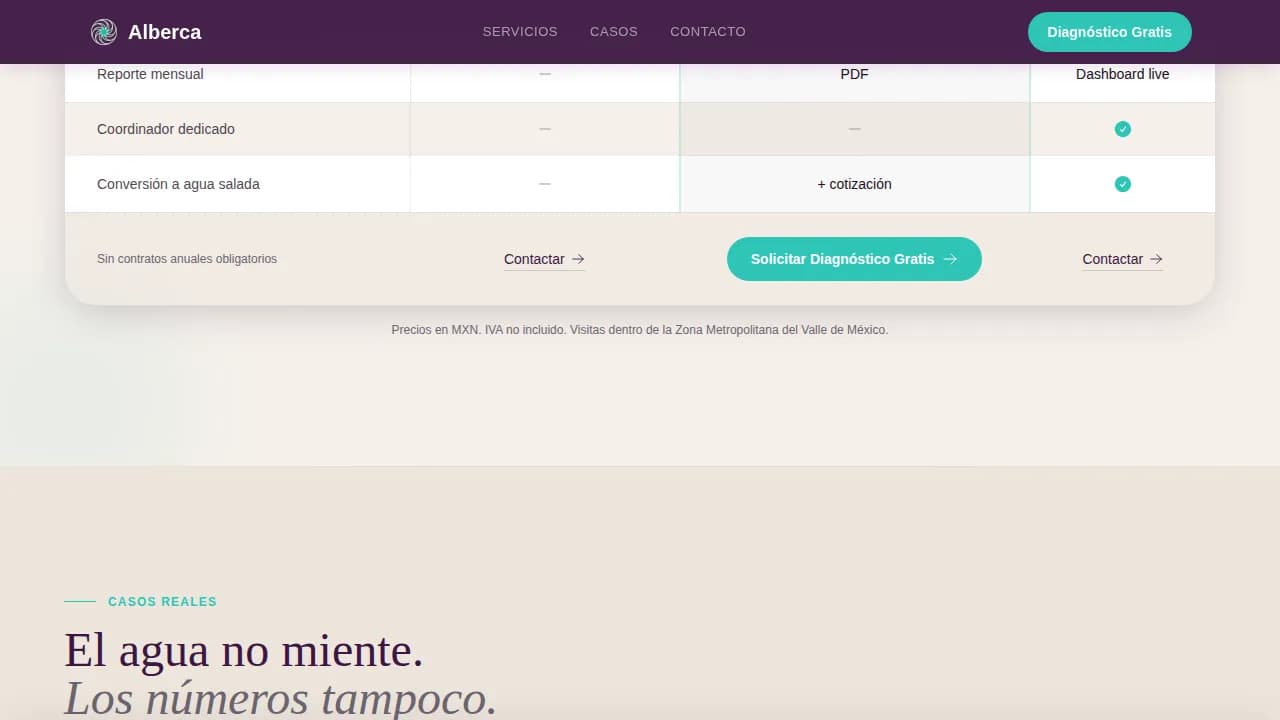Click the Diagnóstico Gratis header button

1110,32
